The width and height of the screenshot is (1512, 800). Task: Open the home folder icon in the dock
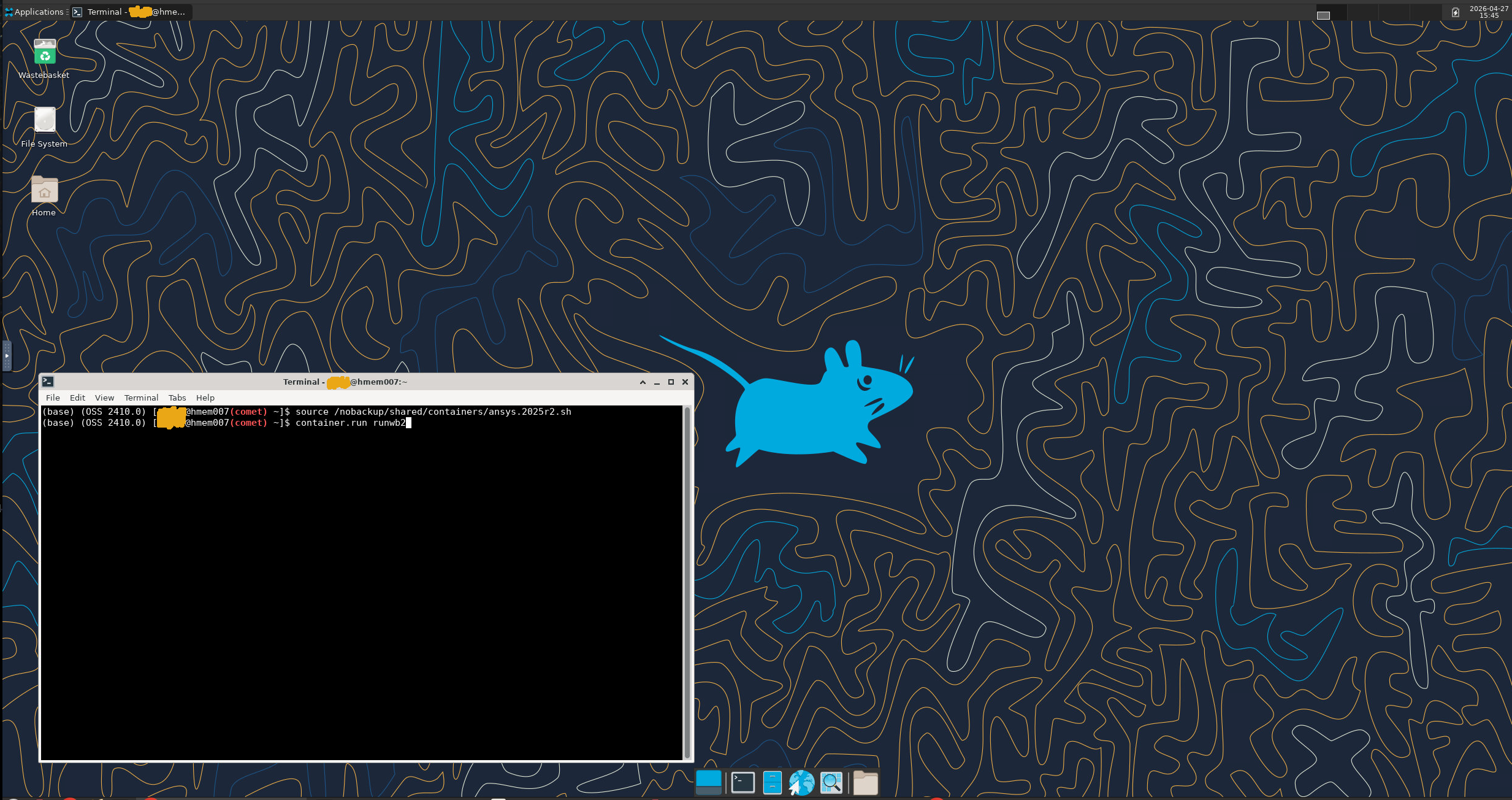pos(866,782)
